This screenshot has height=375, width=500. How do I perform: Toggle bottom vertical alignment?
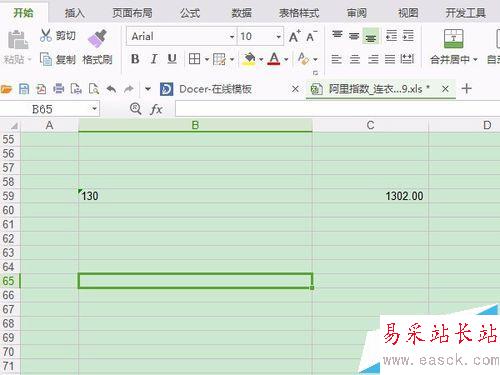[370, 37]
